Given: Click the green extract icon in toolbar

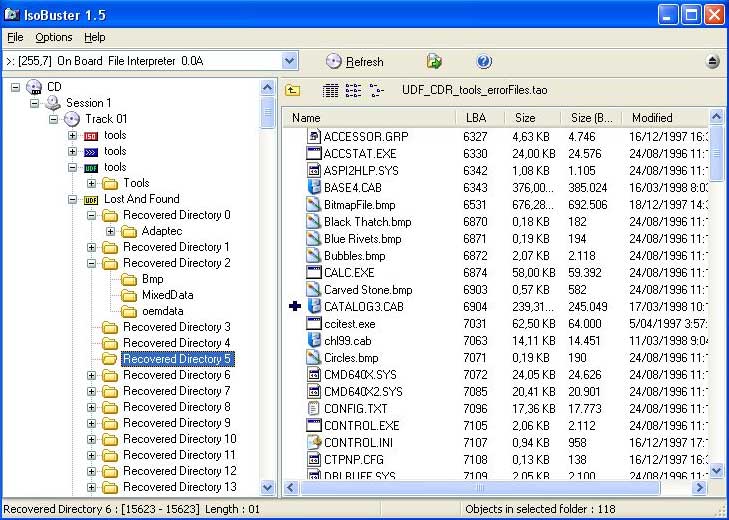Looking at the screenshot, I should pyautogui.click(x=434, y=61).
